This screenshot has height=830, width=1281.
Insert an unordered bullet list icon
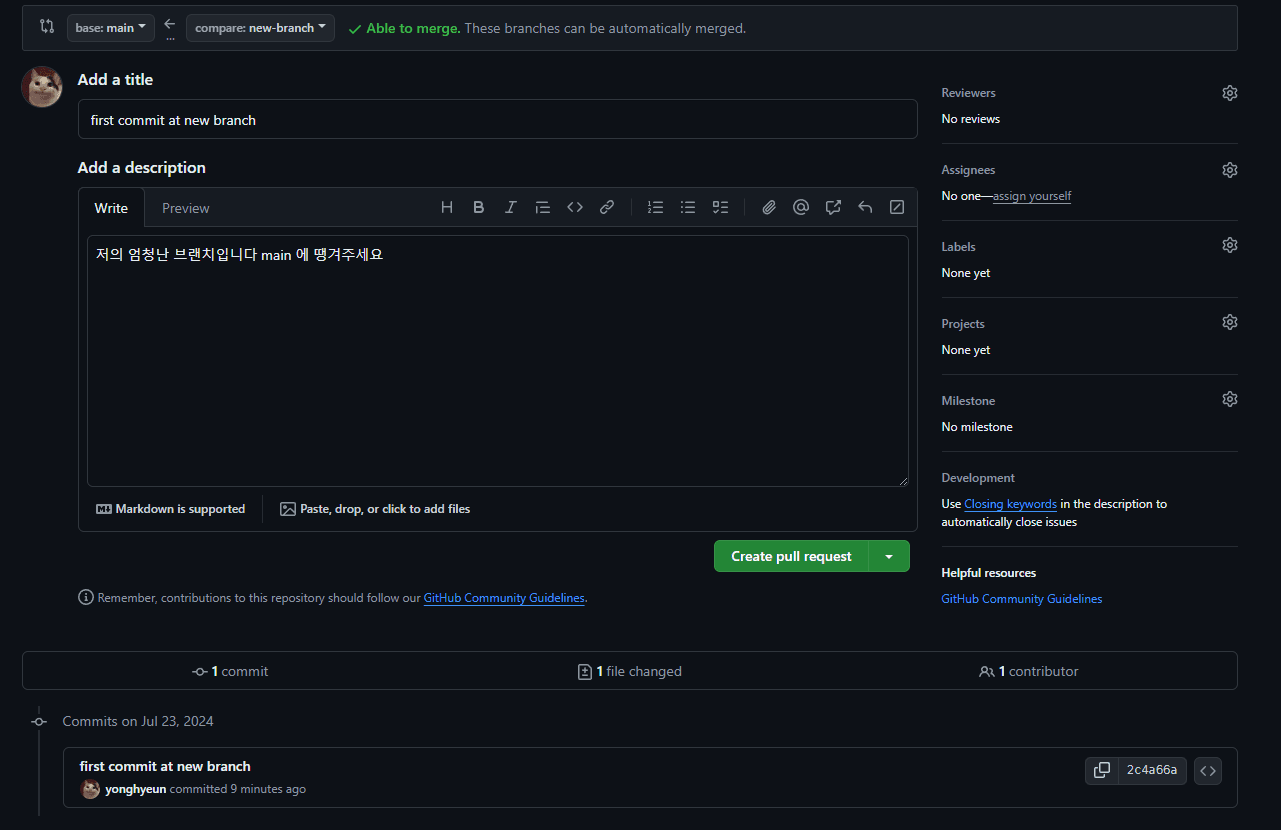click(x=688, y=207)
